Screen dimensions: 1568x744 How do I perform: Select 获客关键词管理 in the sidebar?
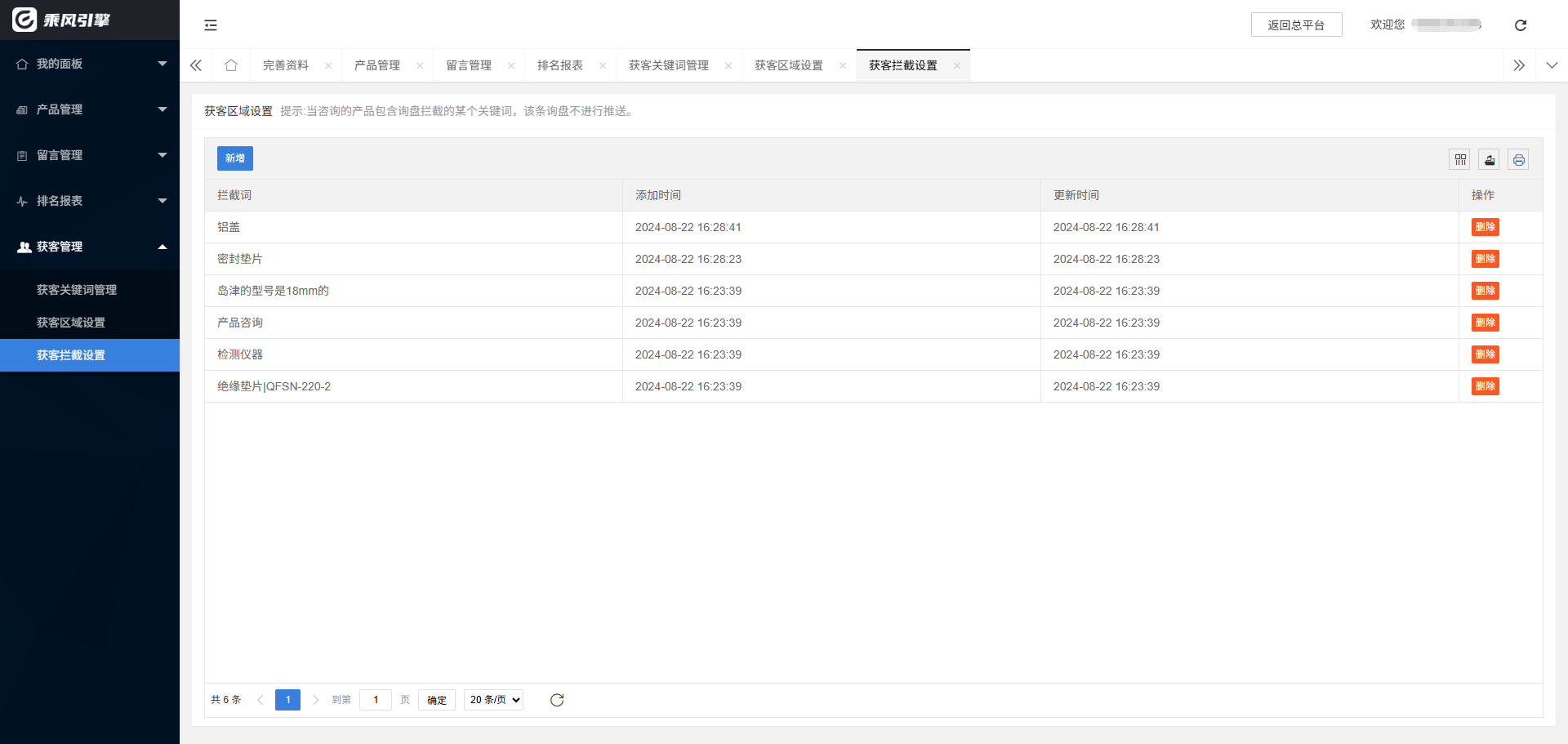point(77,290)
